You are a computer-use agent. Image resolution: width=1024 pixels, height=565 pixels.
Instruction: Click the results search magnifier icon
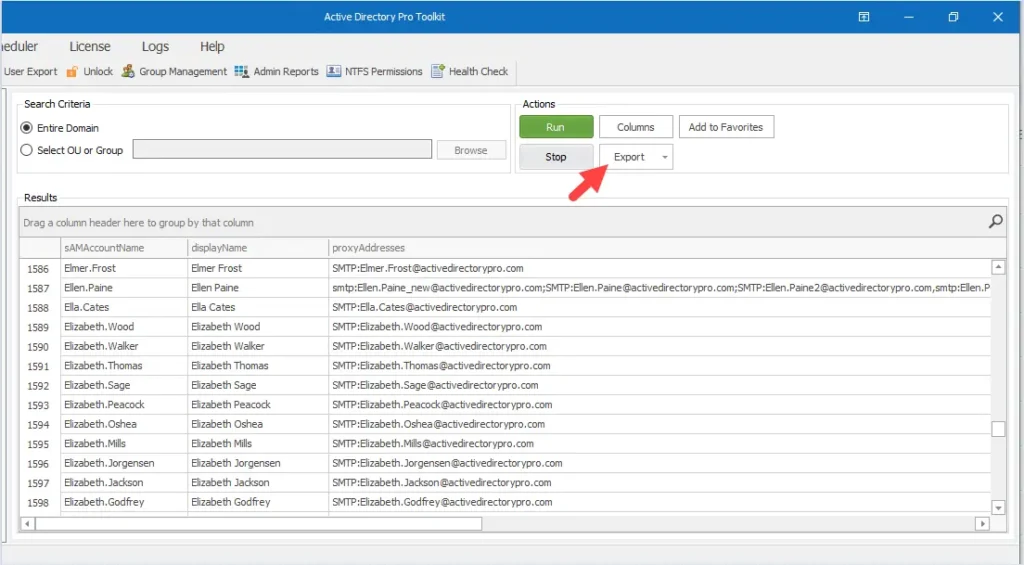click(x=995, y=222)
